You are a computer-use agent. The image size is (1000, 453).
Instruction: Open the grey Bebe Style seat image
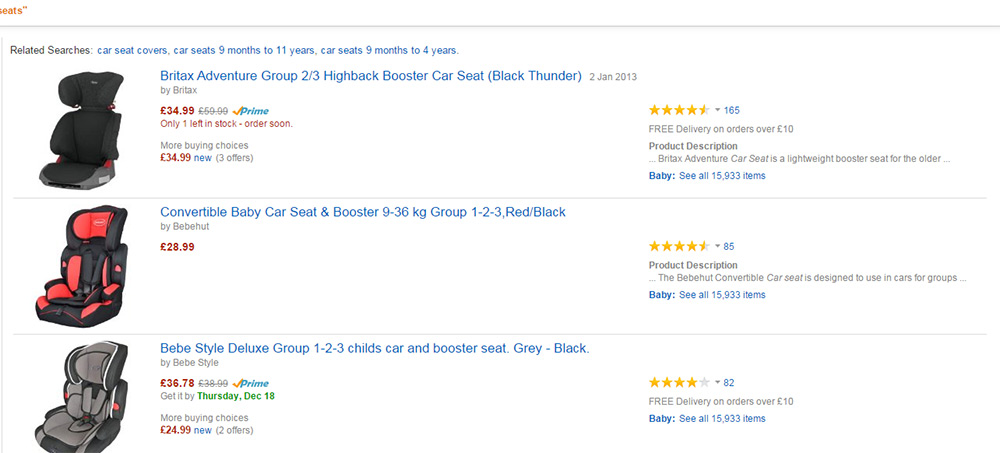pyautogui.click(x=82, y=397)
